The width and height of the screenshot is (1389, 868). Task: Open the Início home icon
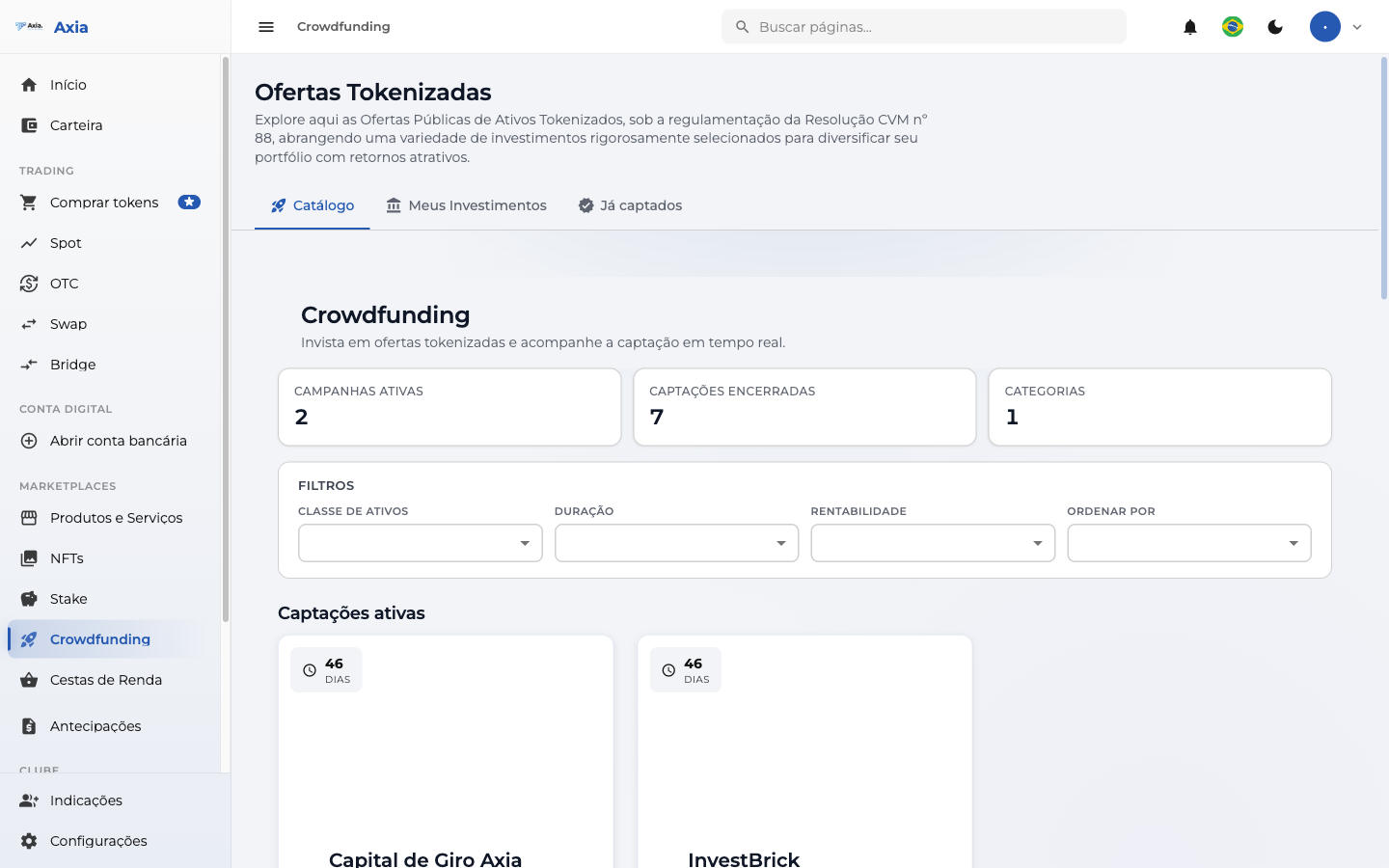(29, 85)
